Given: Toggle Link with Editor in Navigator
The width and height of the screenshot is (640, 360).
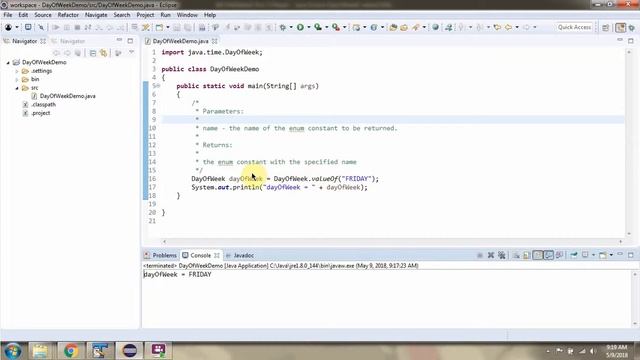Looking at the screenshot, I should pyautogui.click(x=104, y=53).
